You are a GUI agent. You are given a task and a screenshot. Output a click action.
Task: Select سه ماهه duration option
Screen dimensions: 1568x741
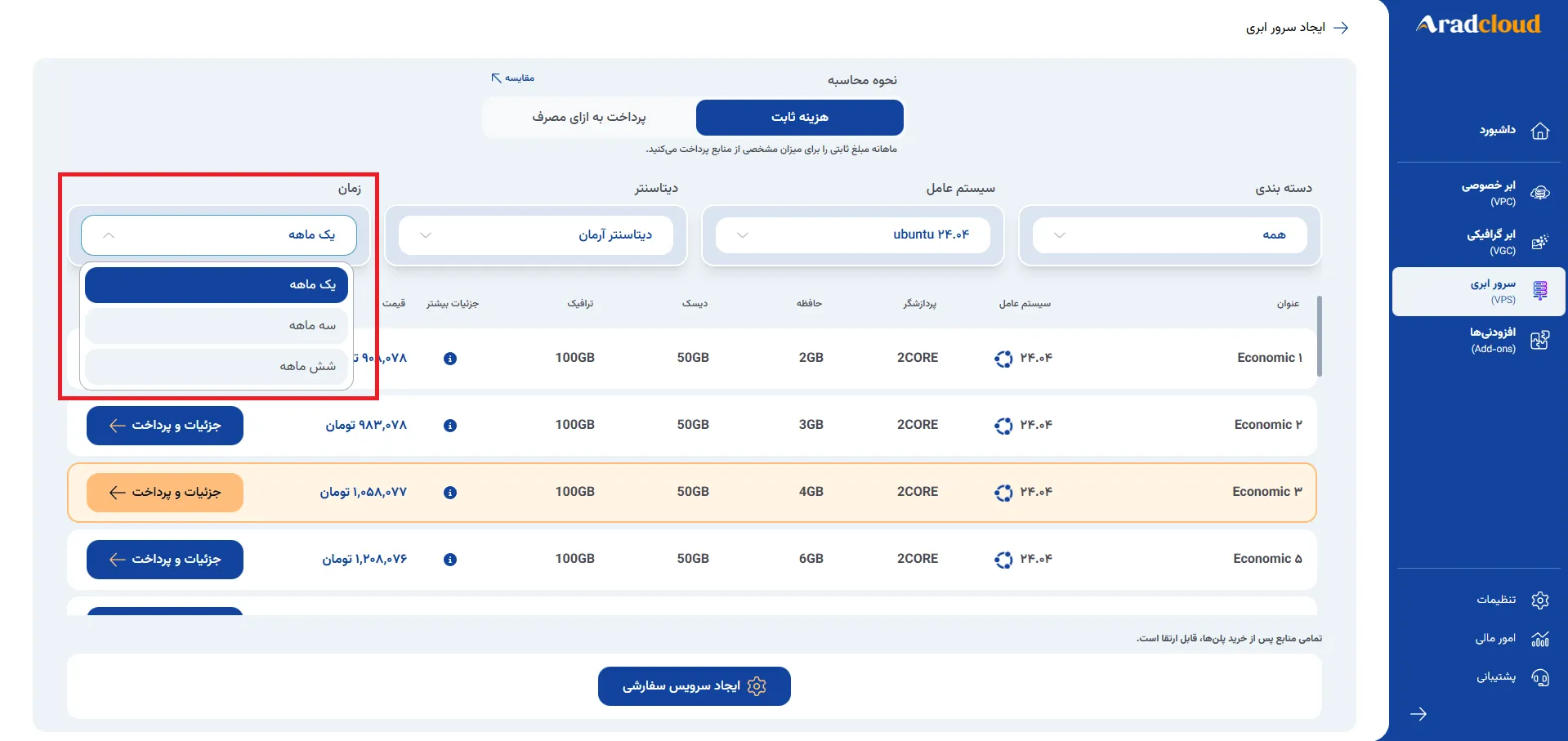(217, 326)
